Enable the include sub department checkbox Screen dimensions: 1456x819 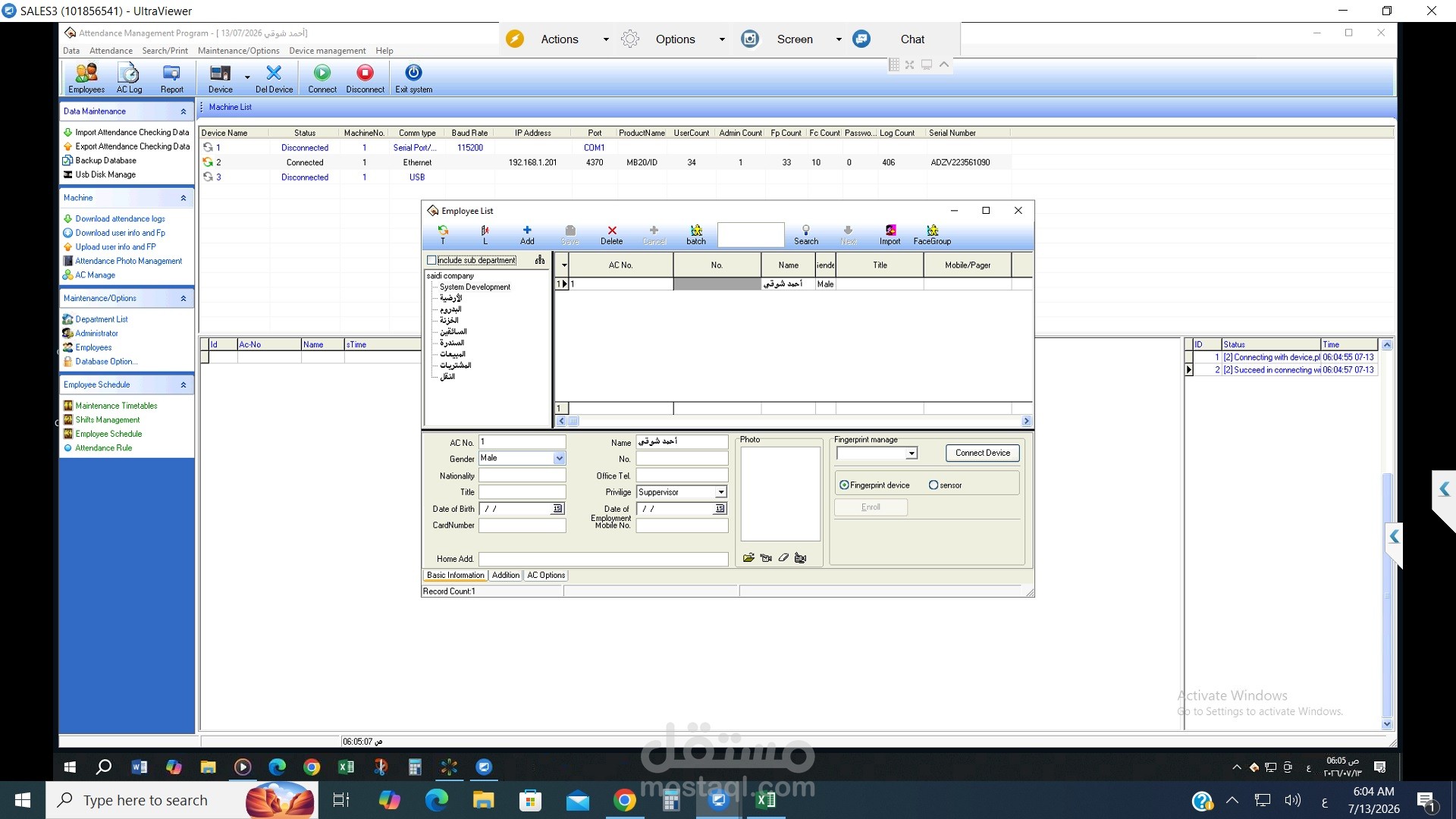point(431,260)
